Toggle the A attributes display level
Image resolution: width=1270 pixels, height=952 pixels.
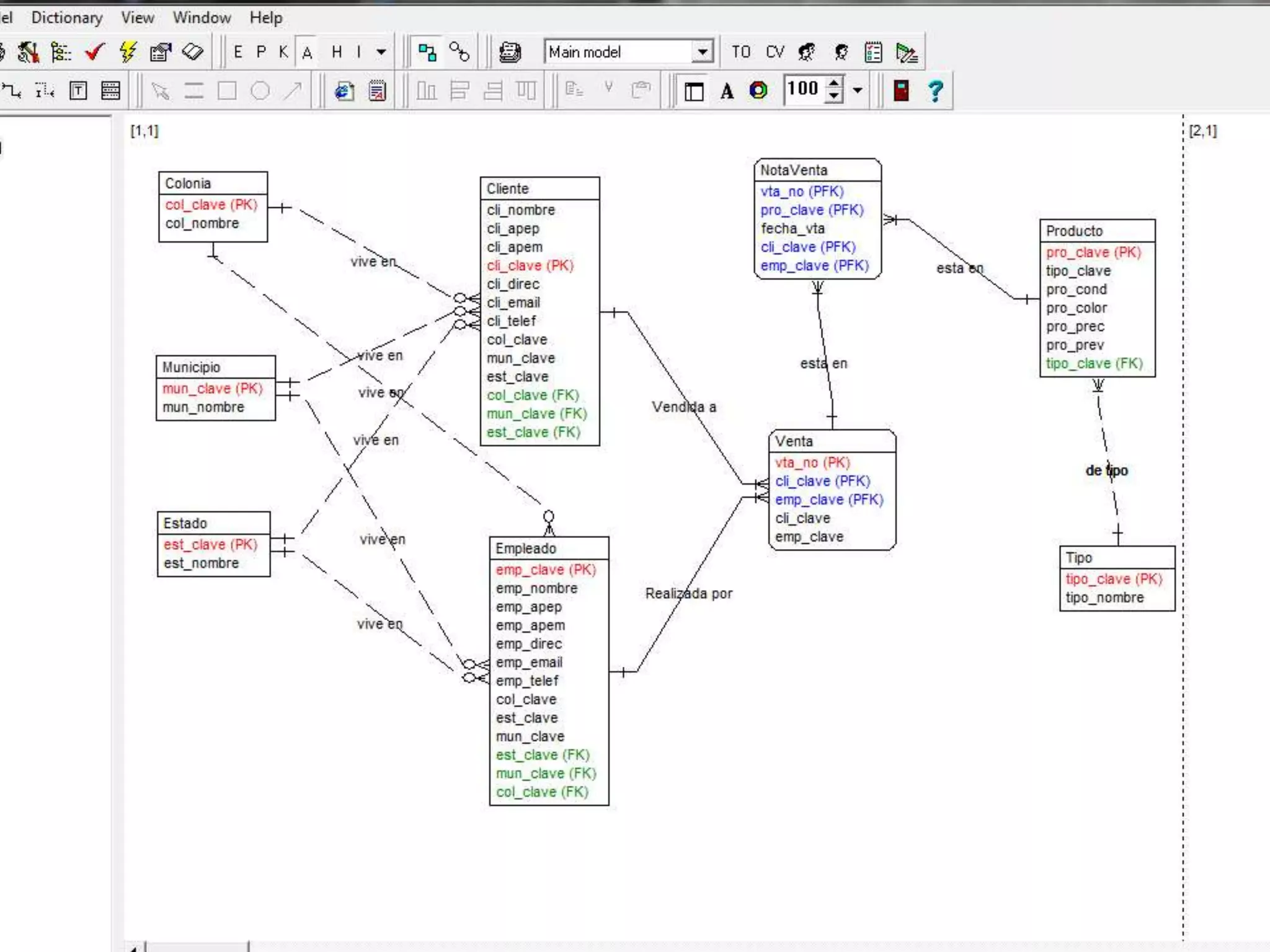tap(307, 52)
